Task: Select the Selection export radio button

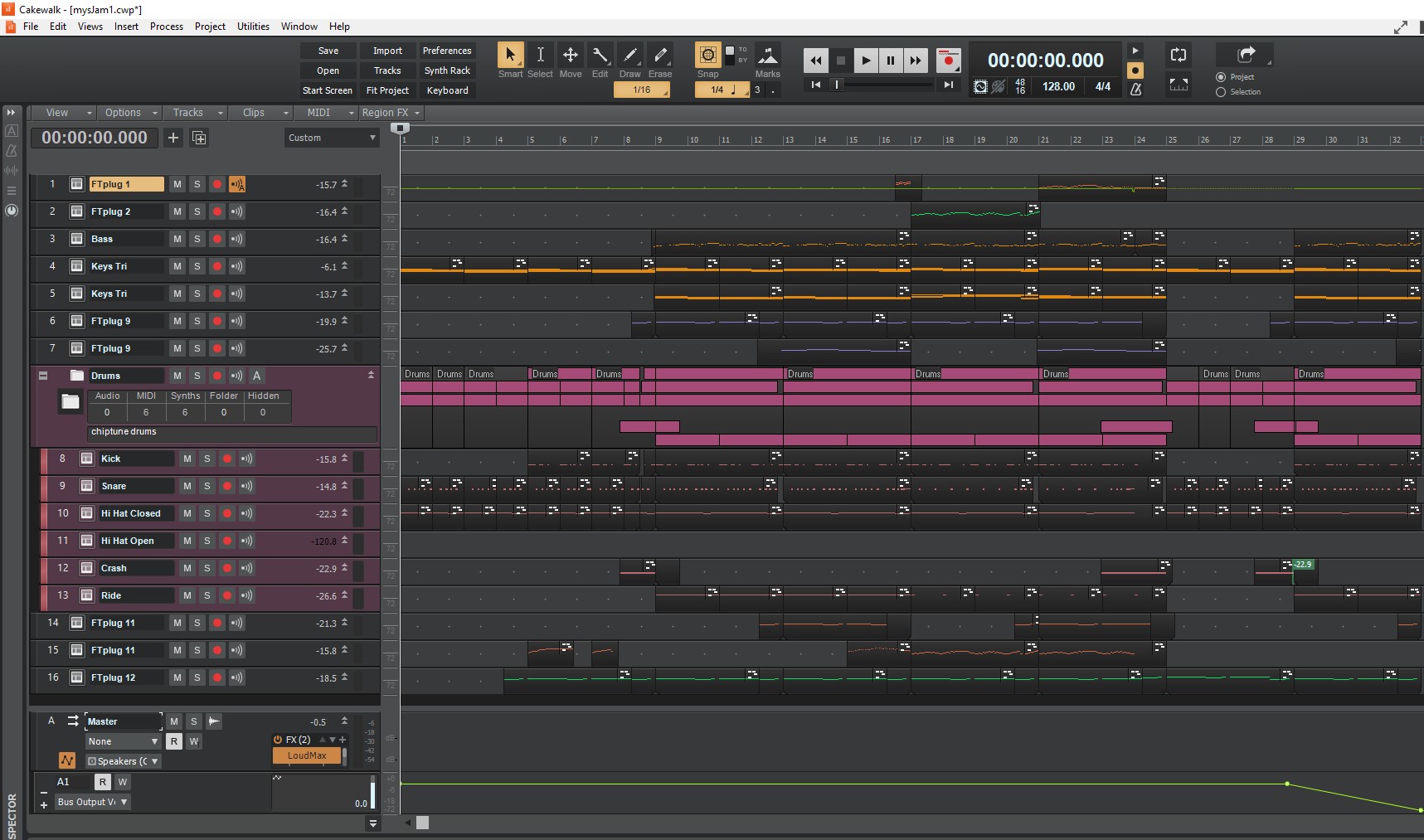Action: 1221,92
